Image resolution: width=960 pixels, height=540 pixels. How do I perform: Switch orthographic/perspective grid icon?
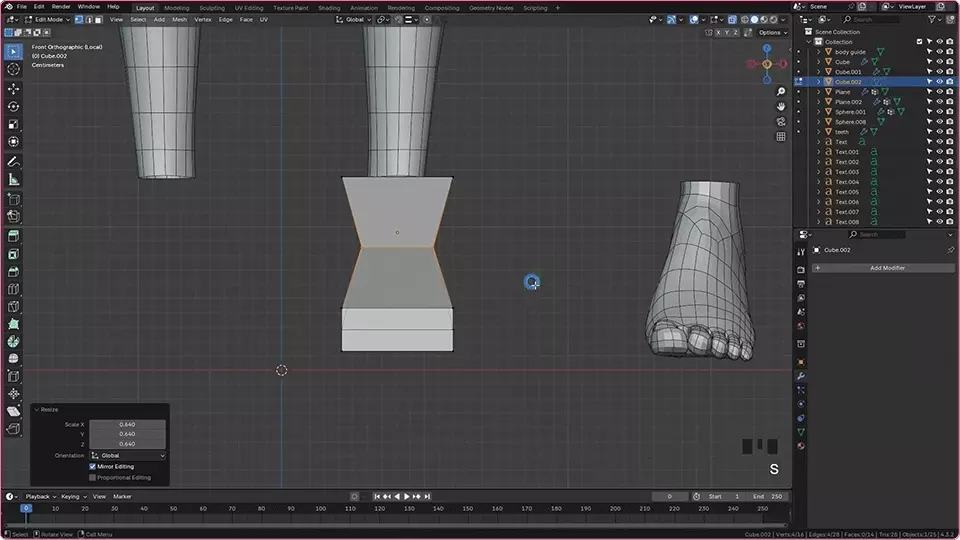click(781, 137)
